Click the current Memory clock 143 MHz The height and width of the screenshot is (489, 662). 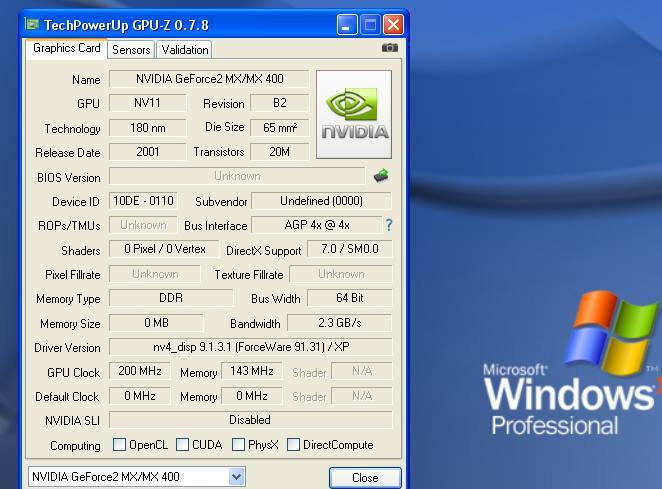coord(252,371)
